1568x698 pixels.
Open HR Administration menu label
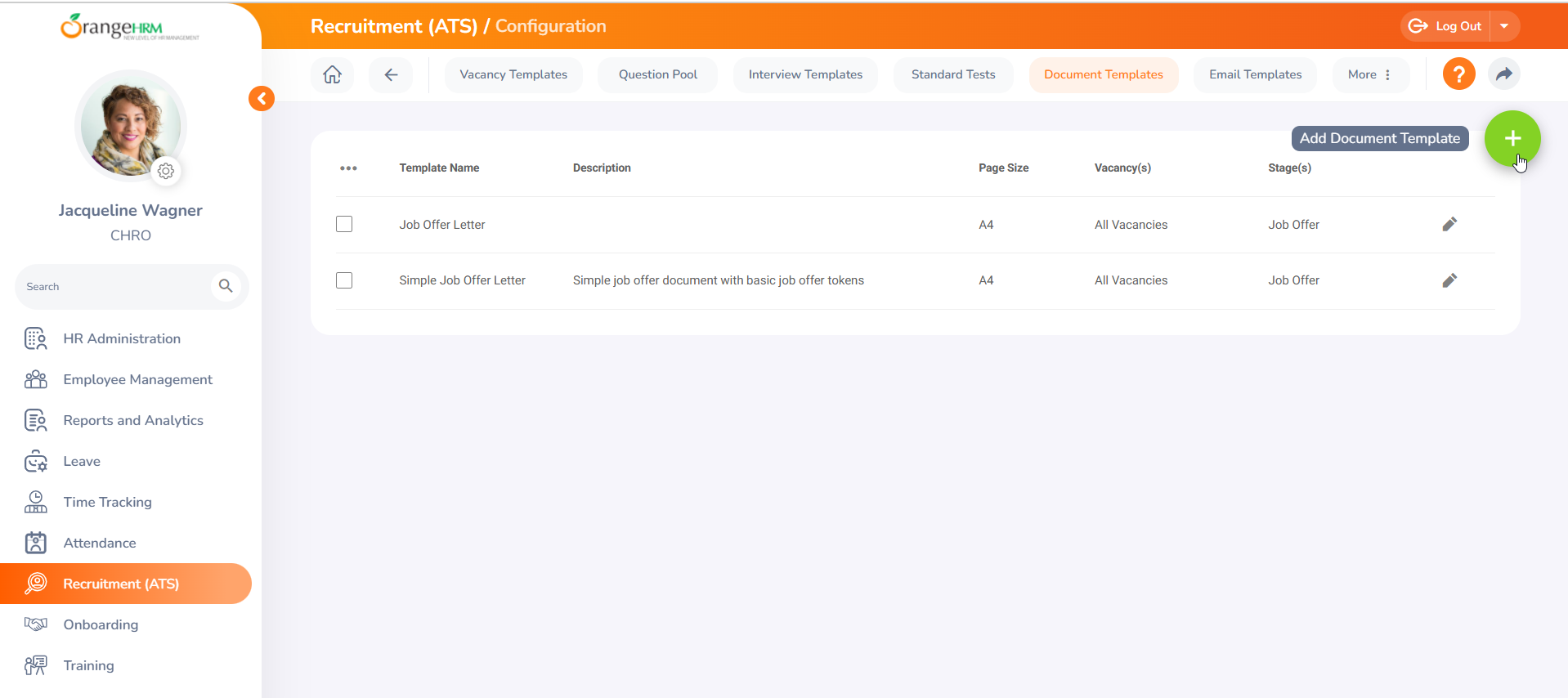click(122, 338)
